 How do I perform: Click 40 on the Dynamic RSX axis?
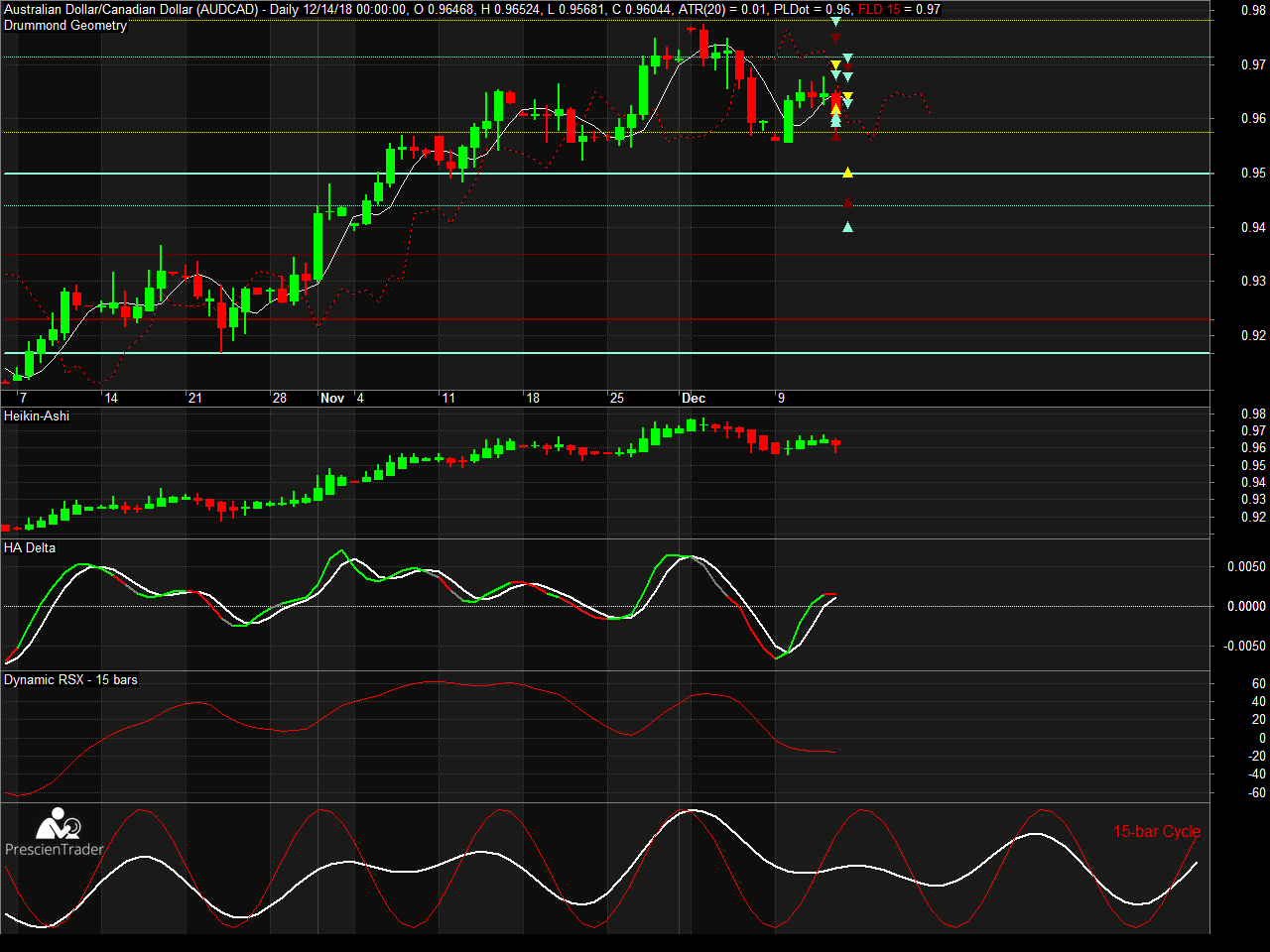tap(1259, 702)
